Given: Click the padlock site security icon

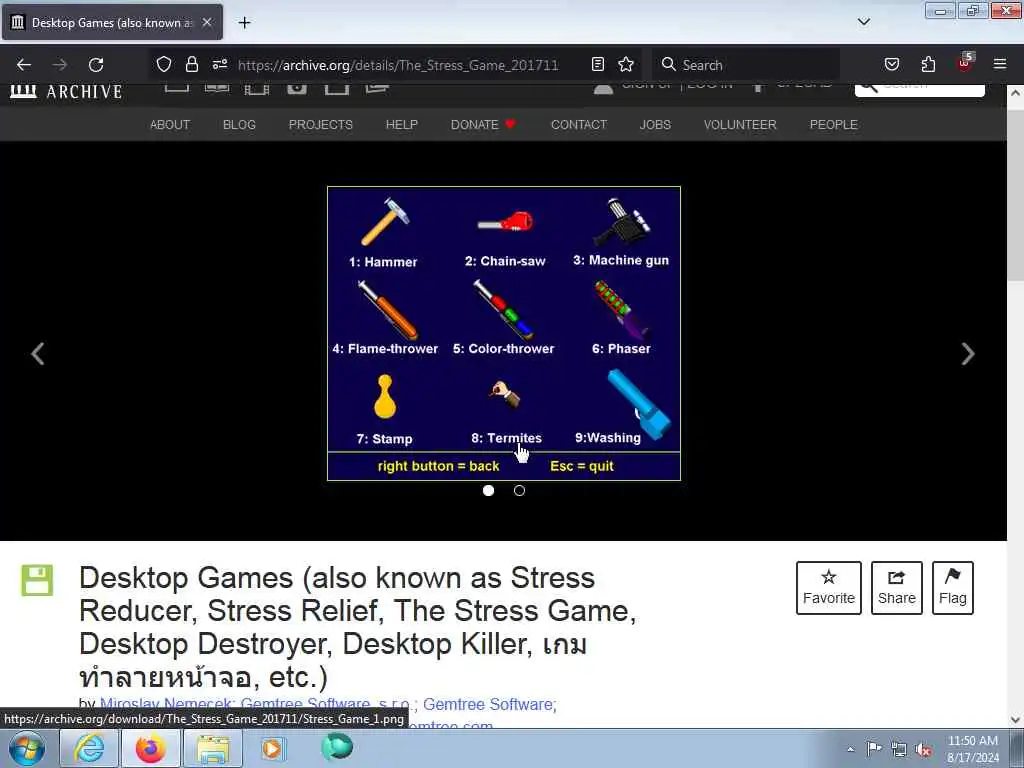Looking at the screenshot, I should click(191, 64).
